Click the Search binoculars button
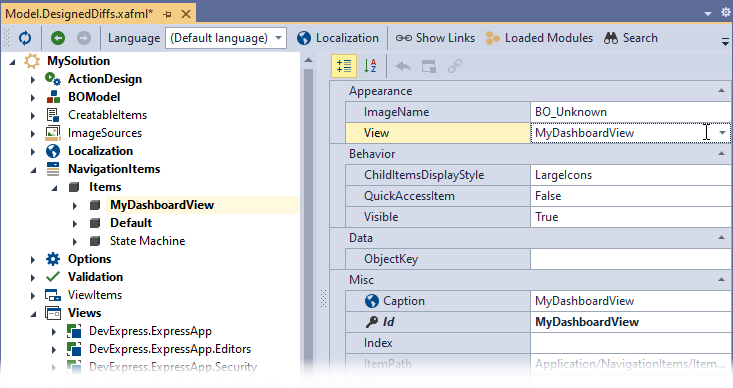 click(x=631, y=38)
